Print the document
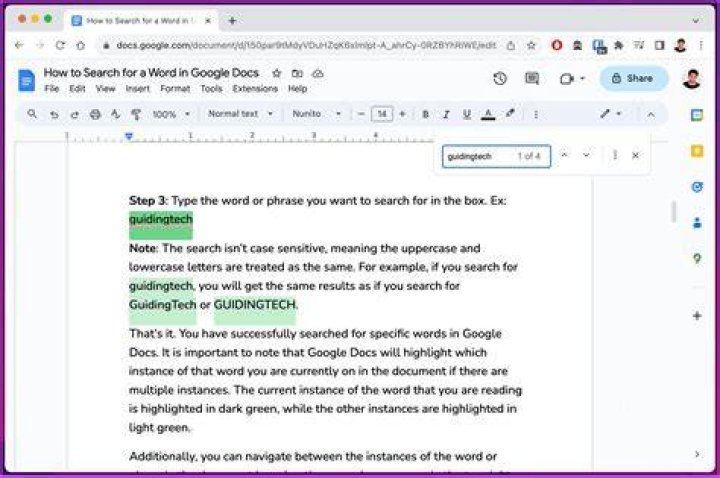Viewport: 720px width, 478px height. [x=95, y=114]
